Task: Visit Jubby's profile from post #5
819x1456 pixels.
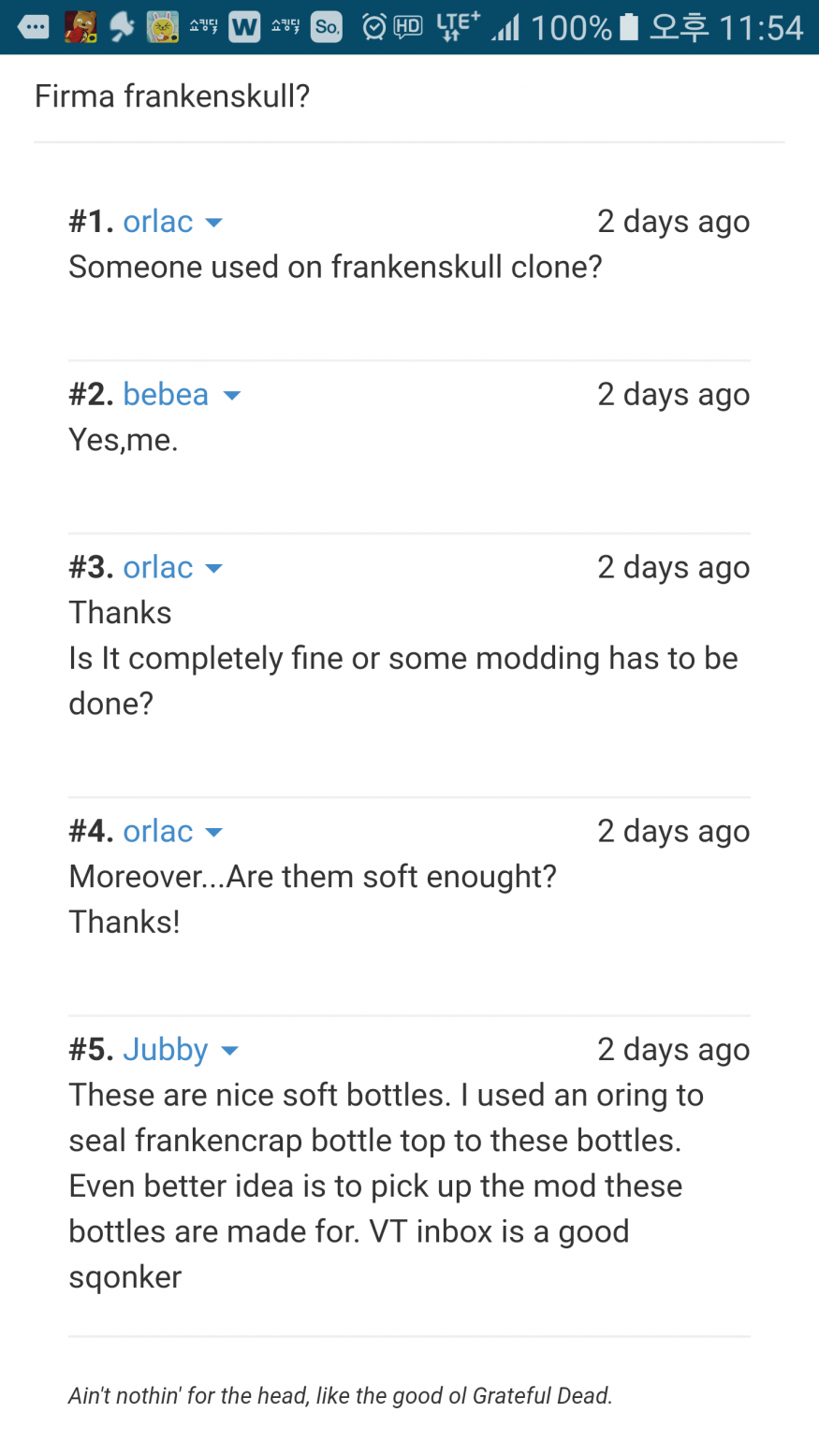Action: [x=165, y=1050]
